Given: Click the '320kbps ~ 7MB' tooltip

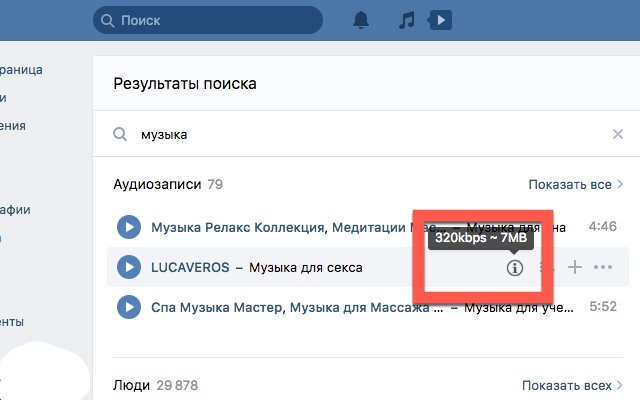Looking at the screenshot, I should pos(481,238).
